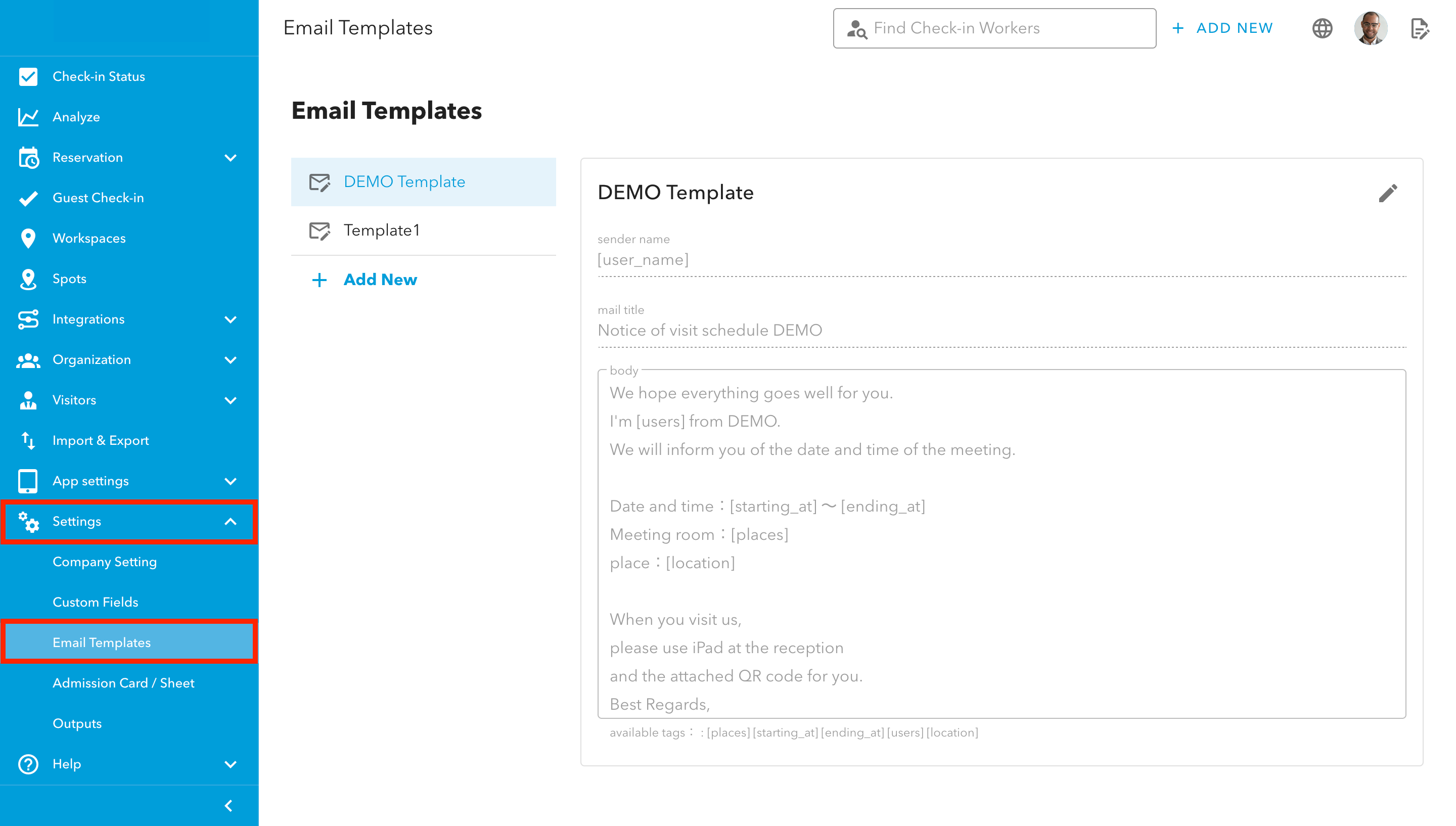This screenshot has height=826, width=1456.
Task: Click the Visitors person icon
Action: tap(28, 400)
